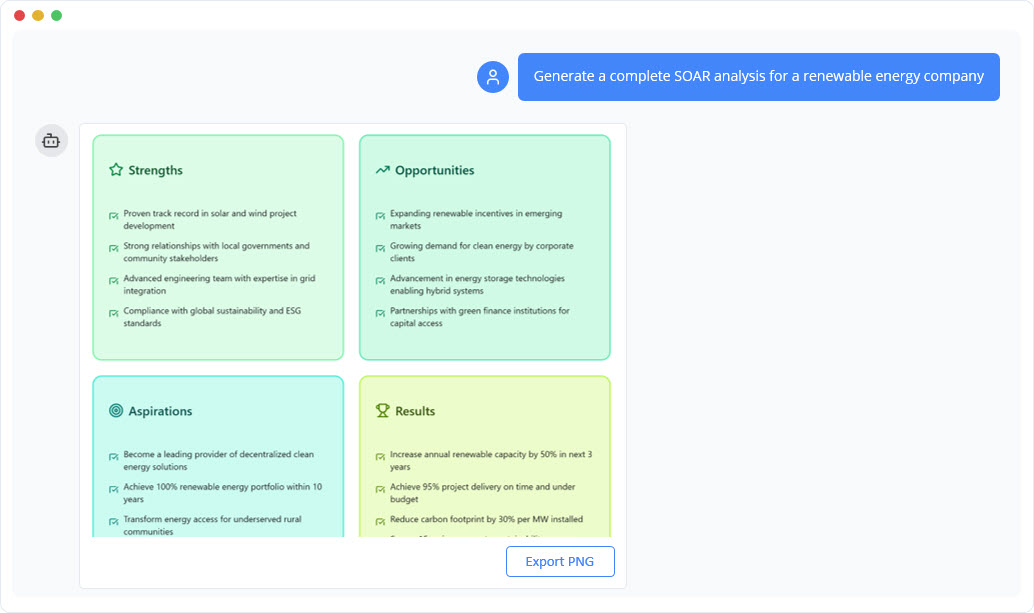
Task: Click the Export PNG button
Action: coord(560,561)
